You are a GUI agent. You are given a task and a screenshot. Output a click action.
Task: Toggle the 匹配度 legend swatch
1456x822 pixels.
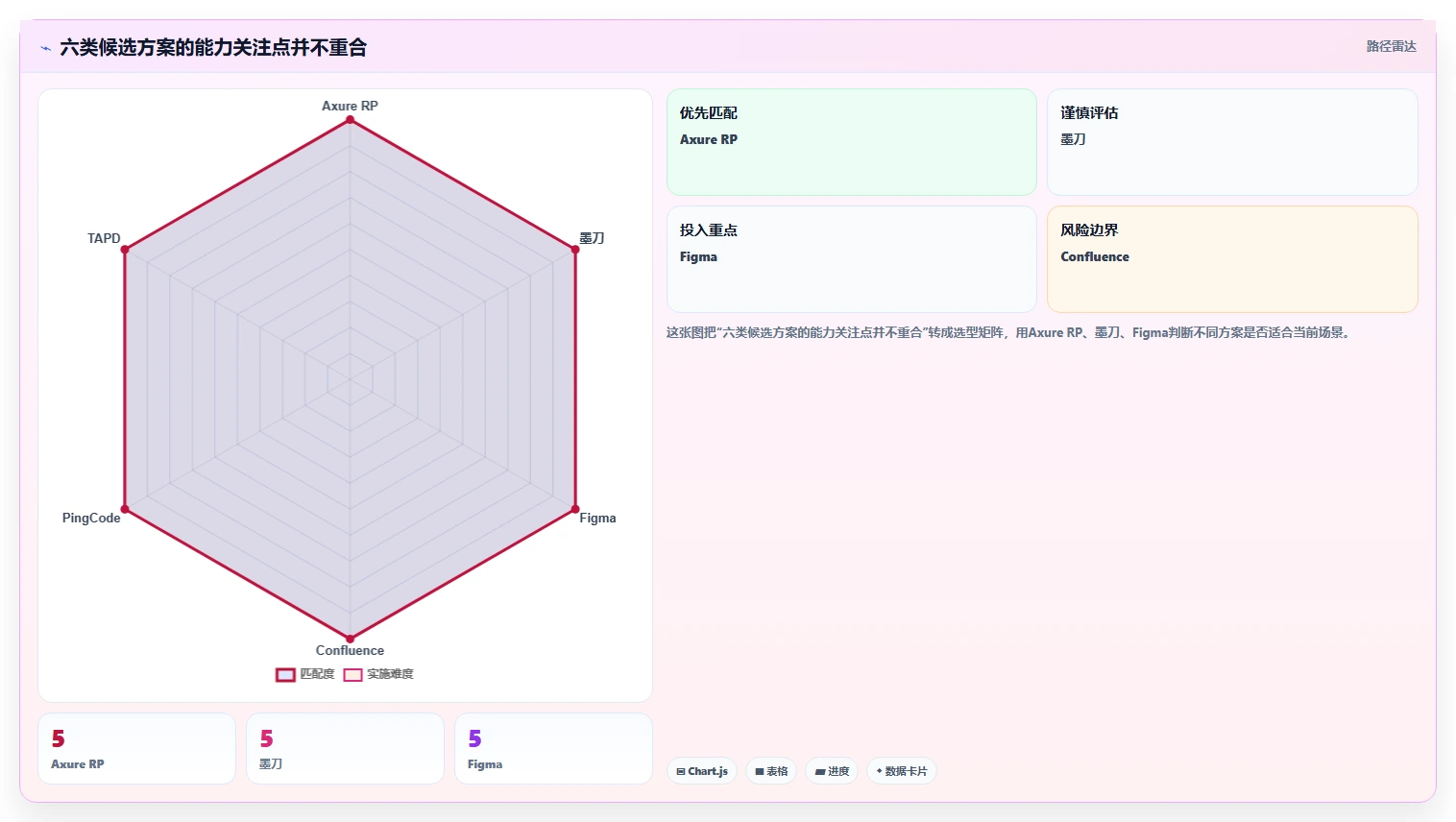[x=285, y=674]
